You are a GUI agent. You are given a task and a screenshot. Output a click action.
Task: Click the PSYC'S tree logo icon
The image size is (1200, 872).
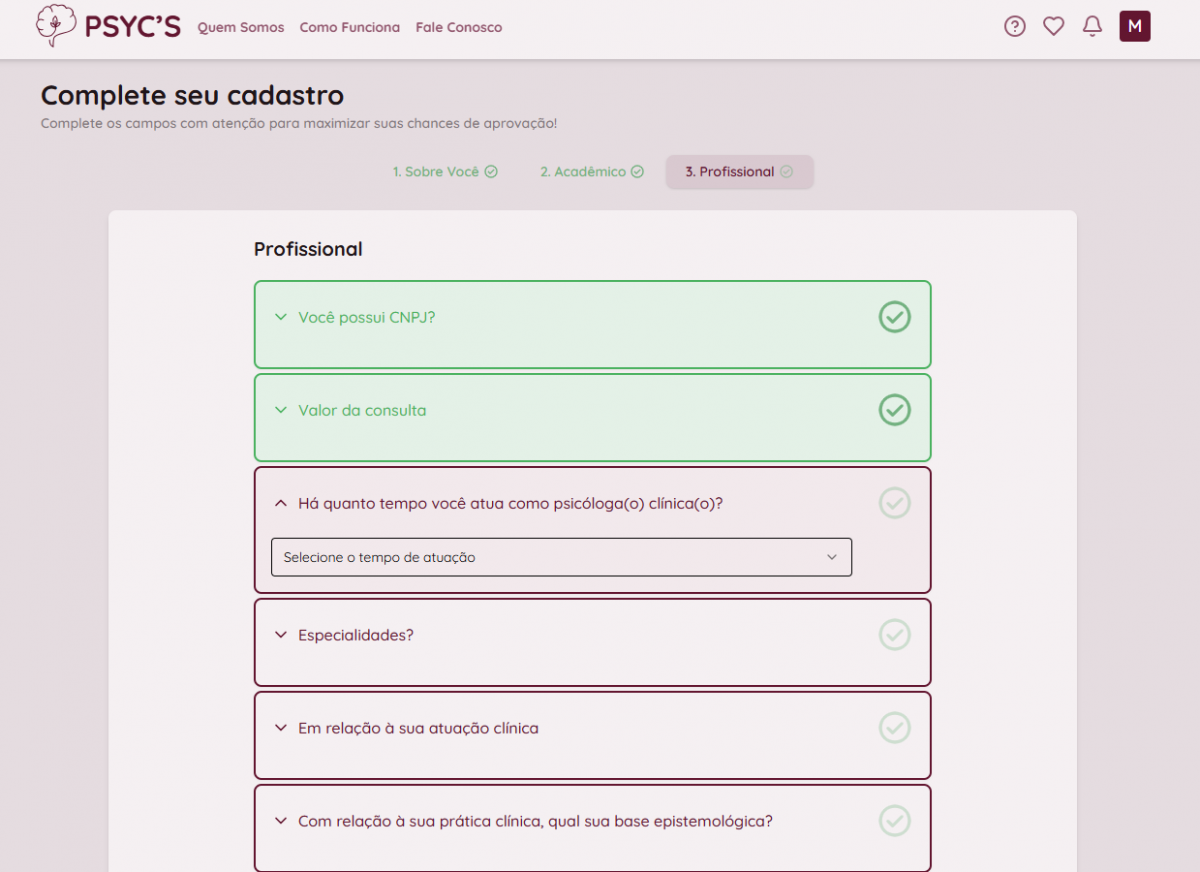point(56,26)
